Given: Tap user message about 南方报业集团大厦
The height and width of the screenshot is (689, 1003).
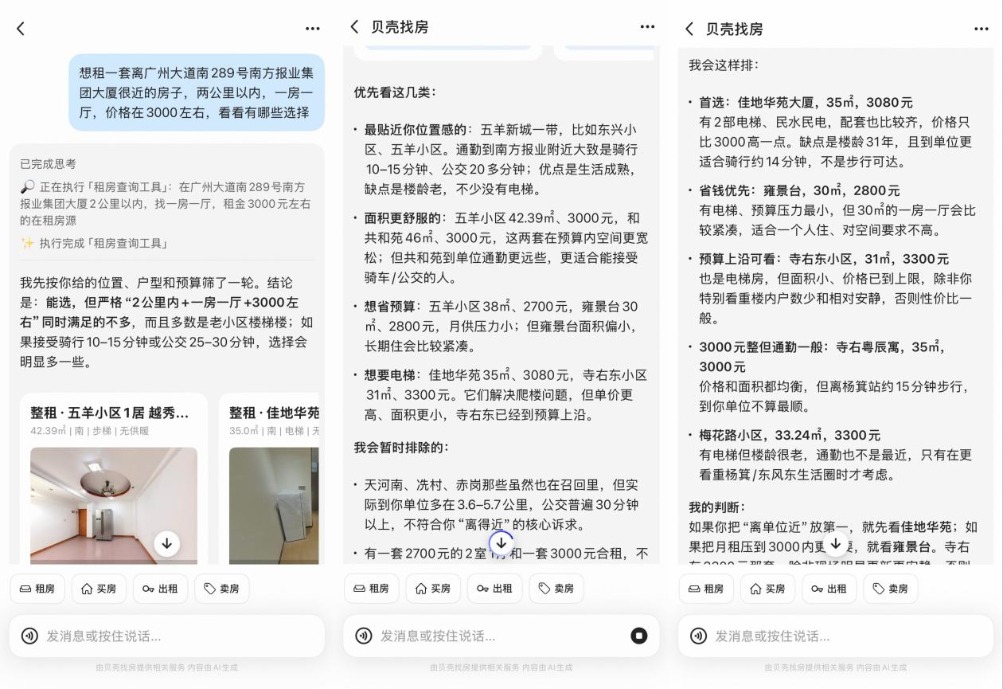Looking at the screenshot, I should [x=196, y=93].
